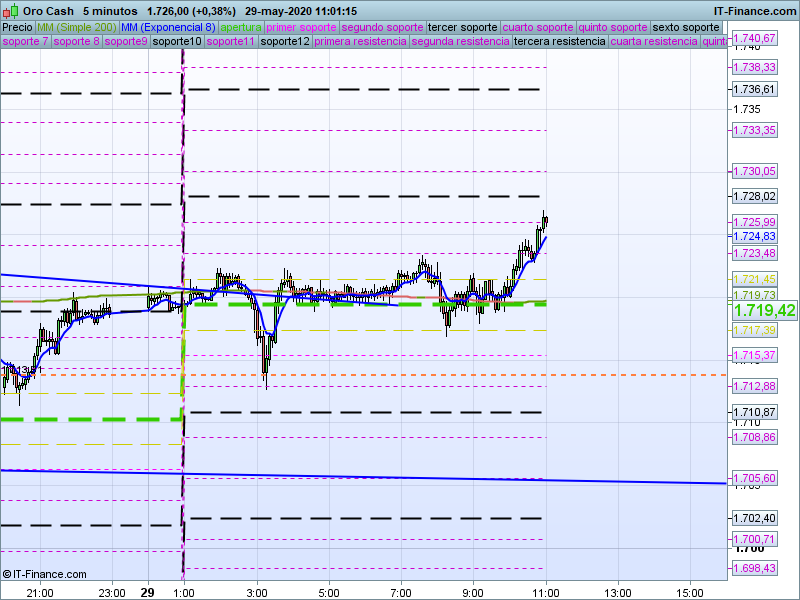Click the 7:00 mark on time axis
Viewport: 800px width, 600px height.
pos(401,592)
